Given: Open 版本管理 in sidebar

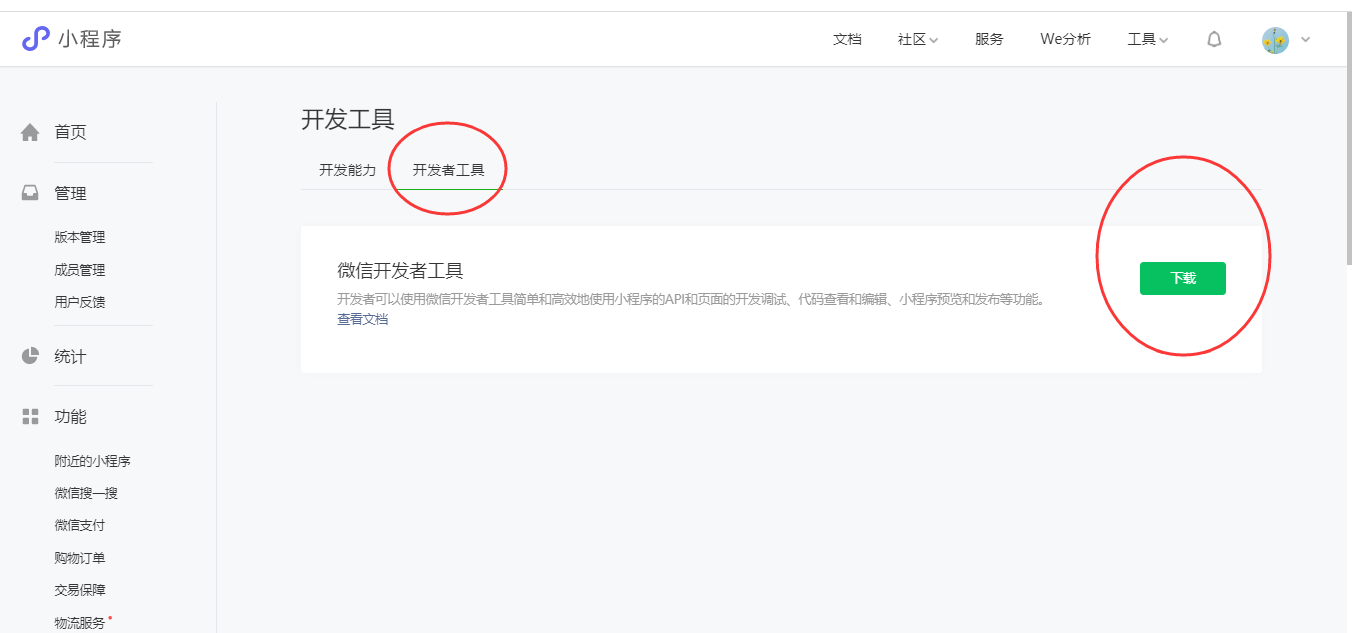Looking at the screenshot, I should click(x=79, y=237).
